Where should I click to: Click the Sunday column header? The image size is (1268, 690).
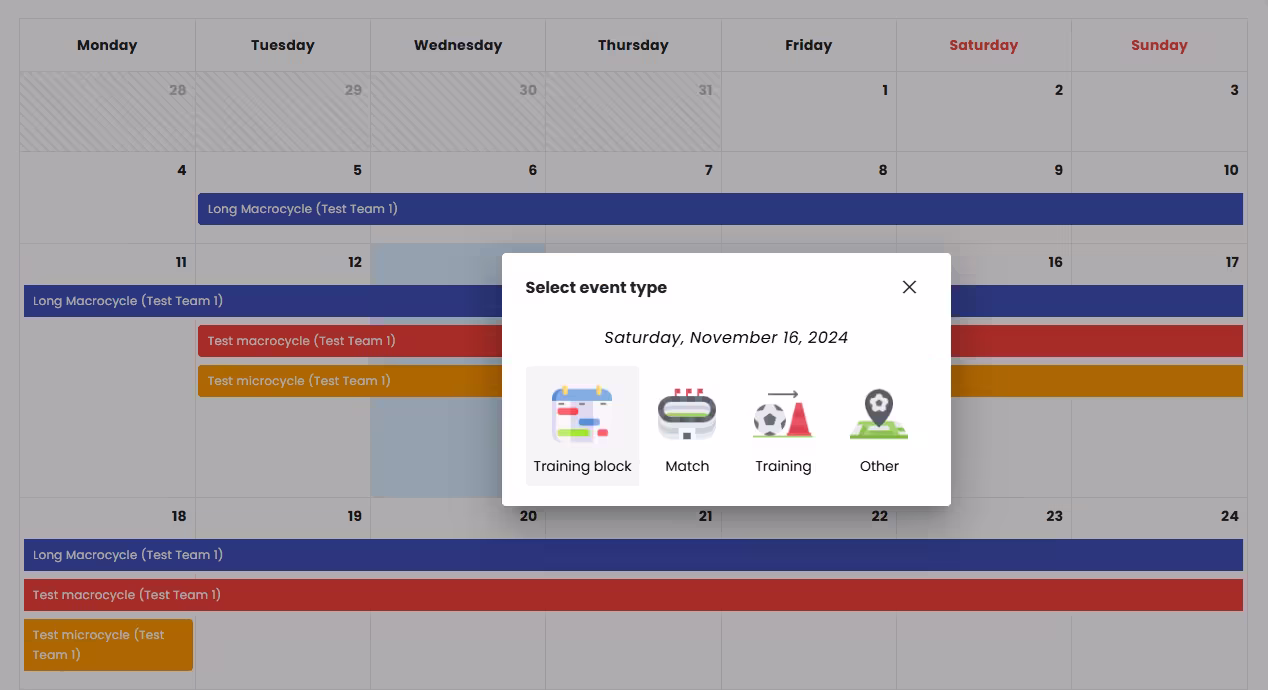pyautogui.click(x=1159, y=45)
